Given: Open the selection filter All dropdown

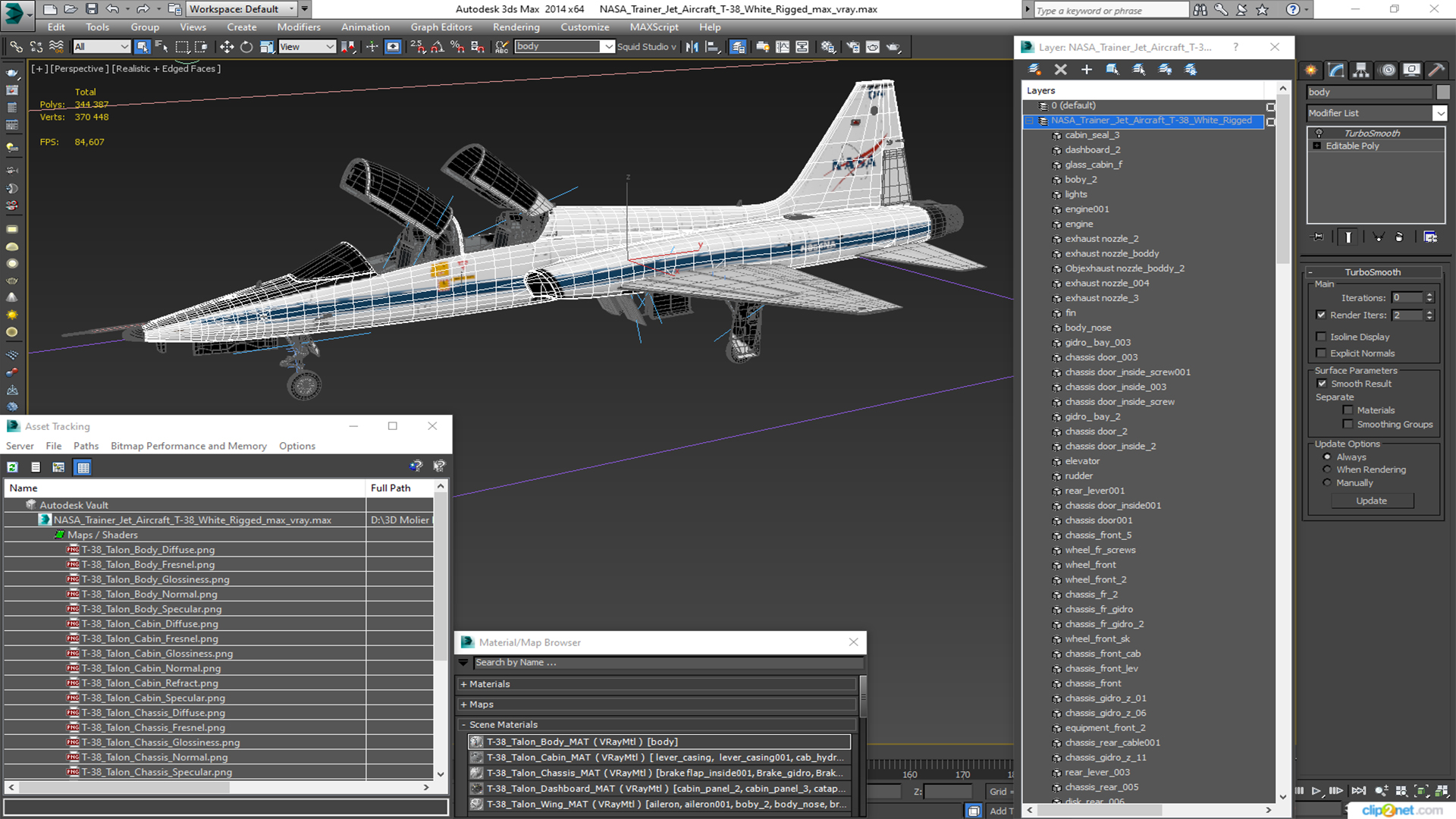Looking at the screenshot, I should tap(102, 47).
